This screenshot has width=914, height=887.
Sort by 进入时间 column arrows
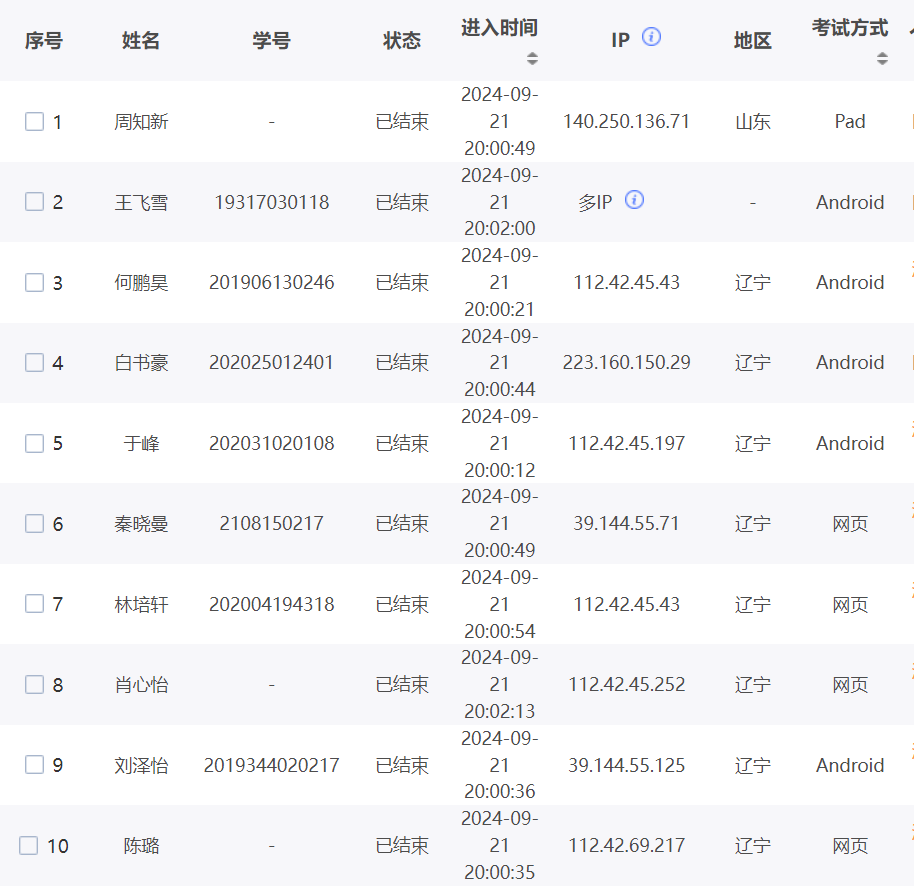(x=532, y=58)
